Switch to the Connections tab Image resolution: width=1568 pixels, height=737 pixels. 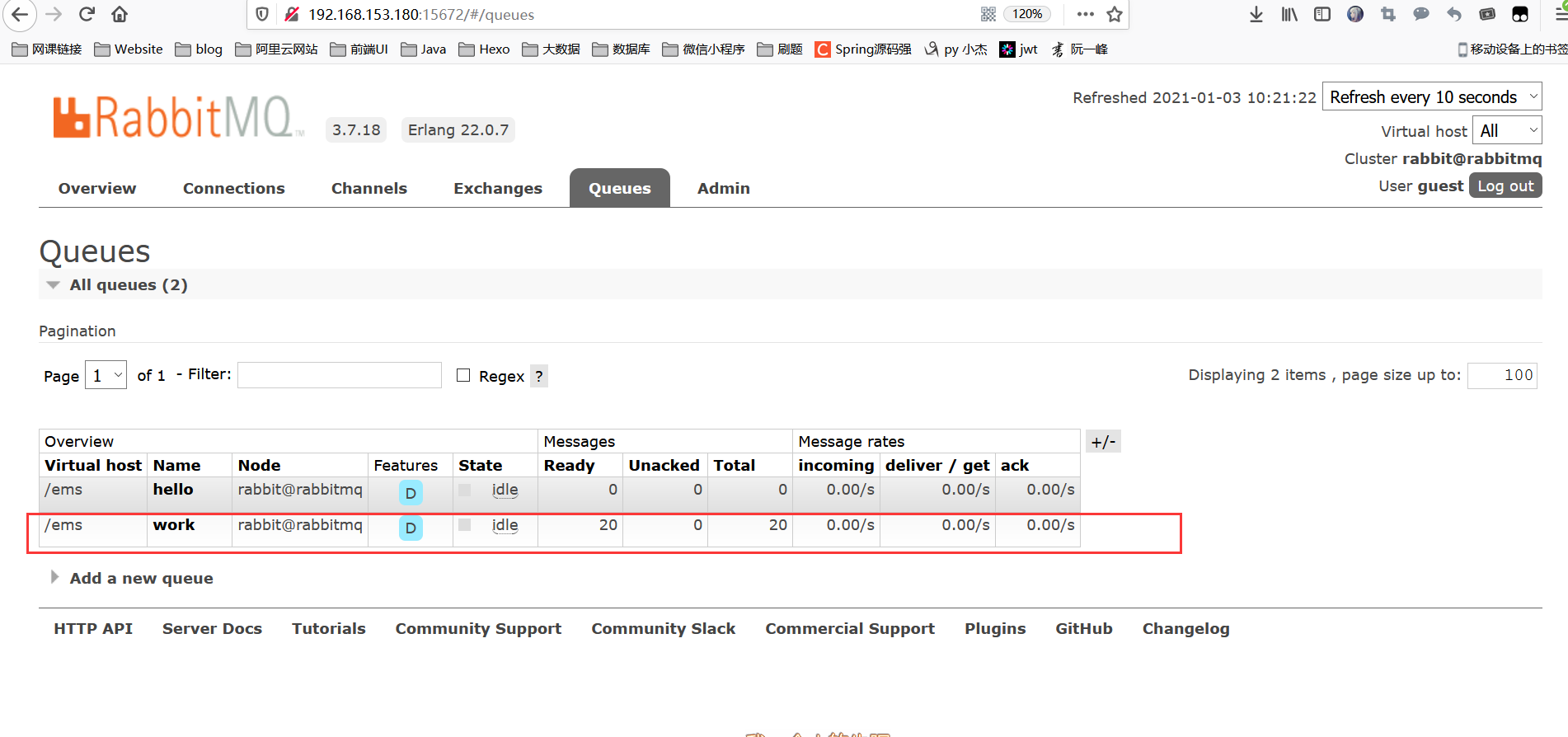[x=234, y=188]
